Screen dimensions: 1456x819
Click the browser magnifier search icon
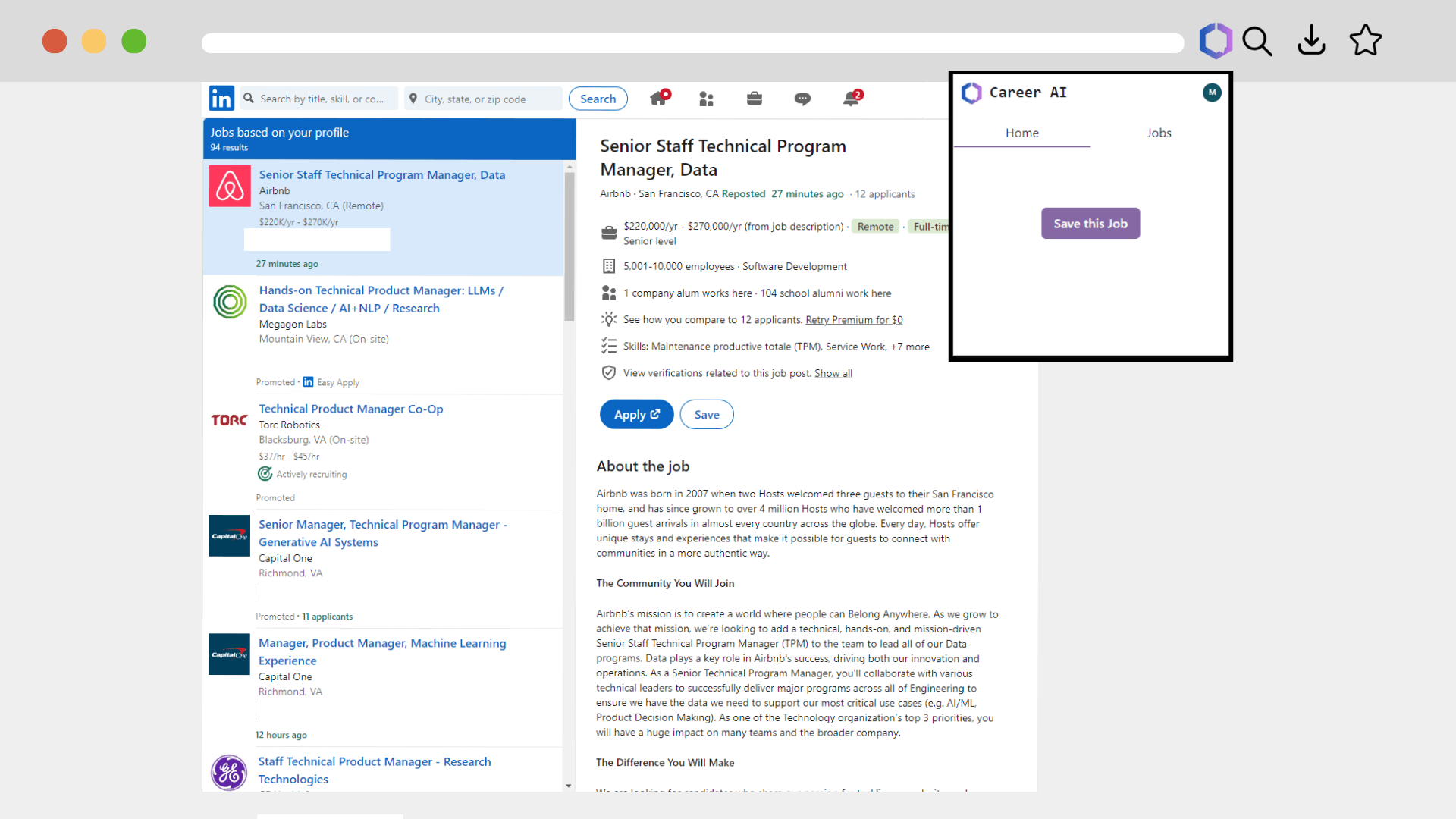(x=1257, y=41)
